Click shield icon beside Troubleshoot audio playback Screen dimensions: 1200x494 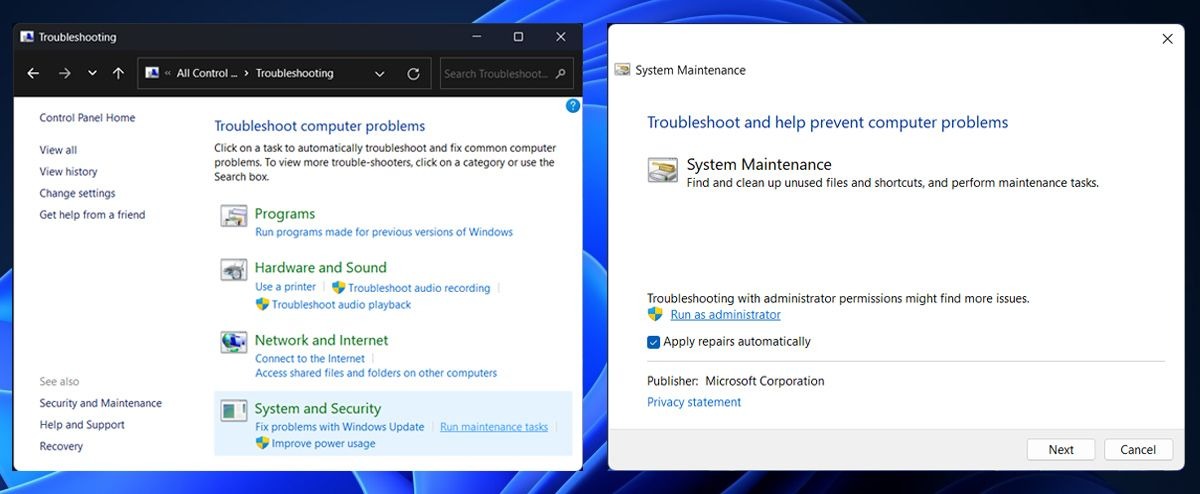click(x=262, y=304)
